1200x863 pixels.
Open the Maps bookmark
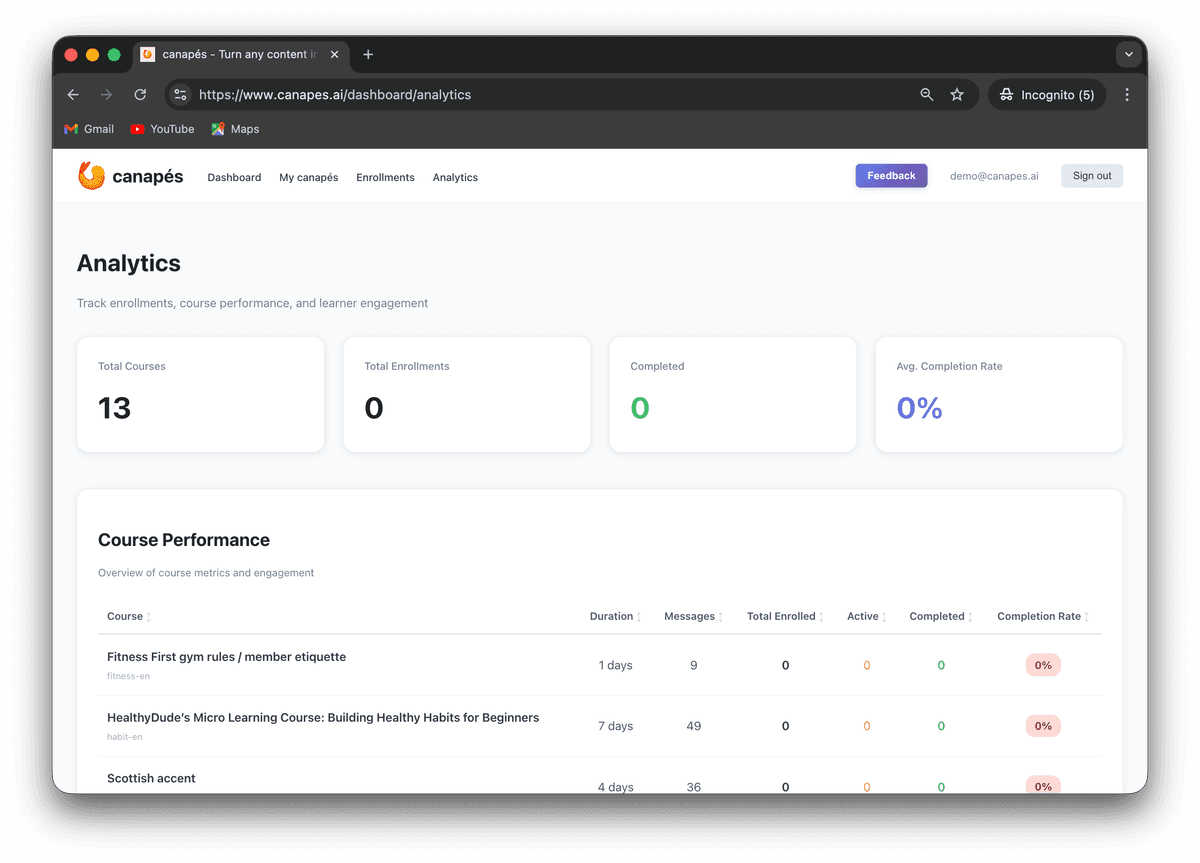pos(234,128)
